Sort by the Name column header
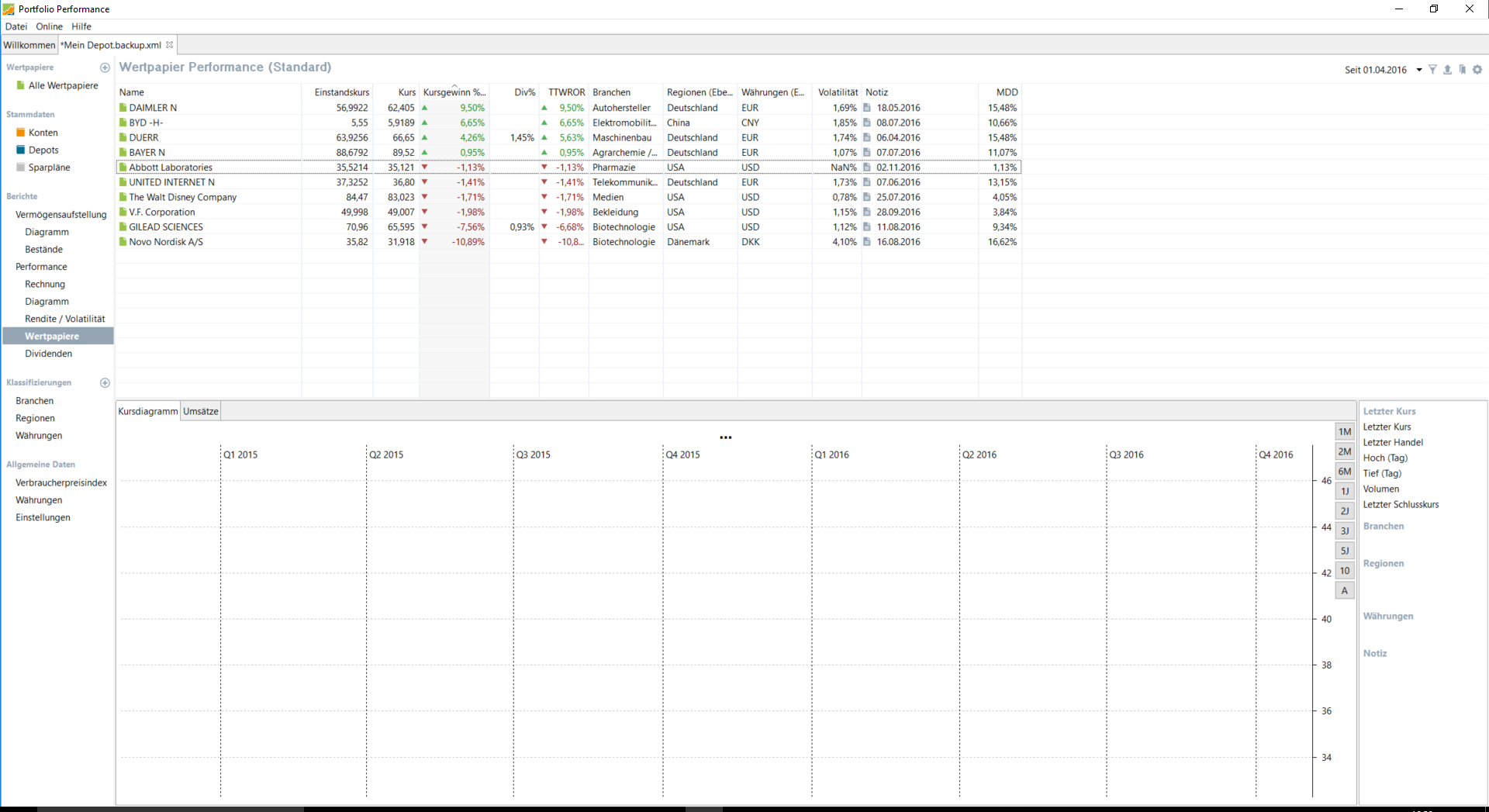This screenshot has height=812, width=1489. click(x=209, y=92)
